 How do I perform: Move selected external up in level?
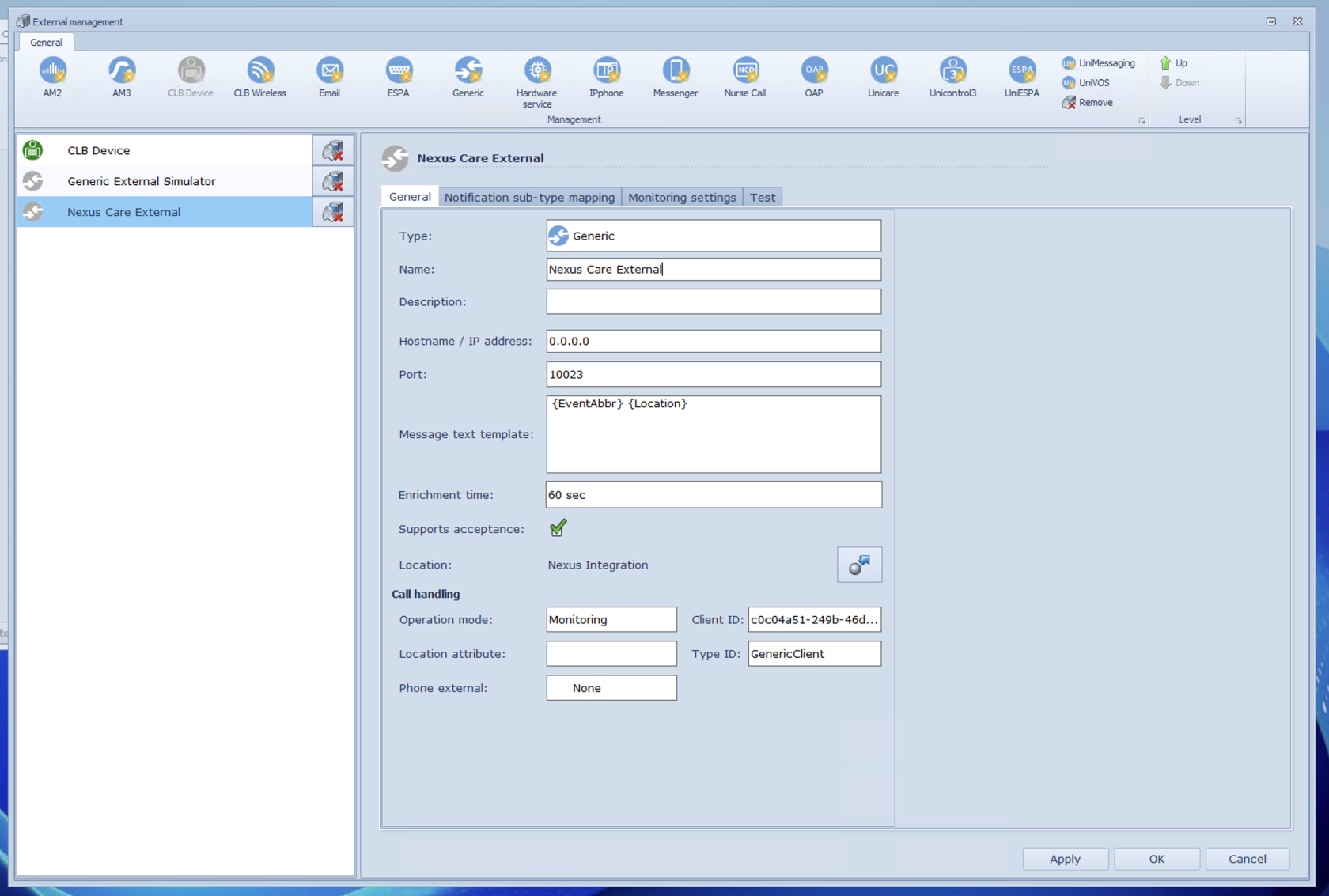[x=1174, y=62]
